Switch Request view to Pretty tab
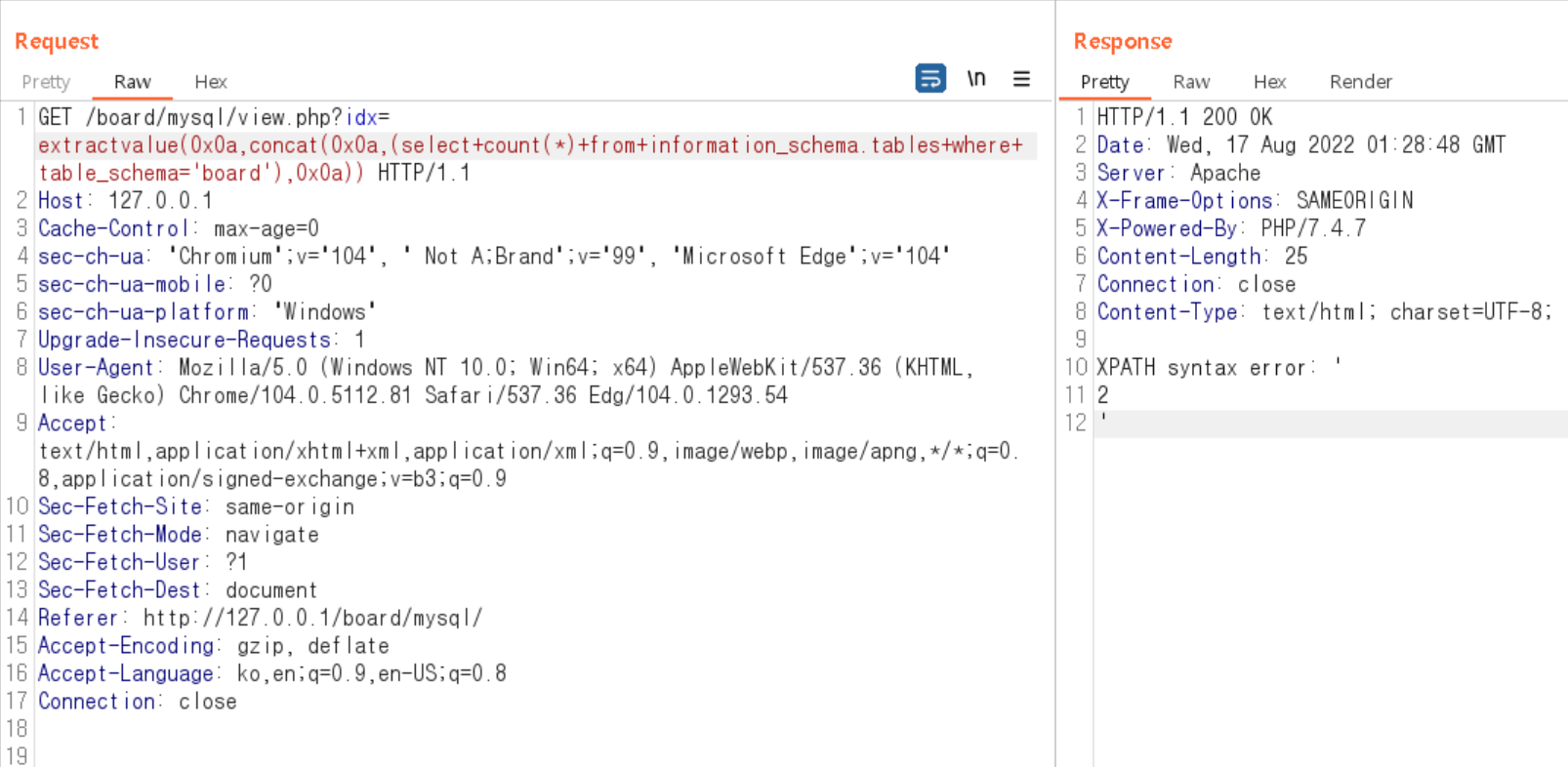1568x767 pixels. tap(46, 82)
